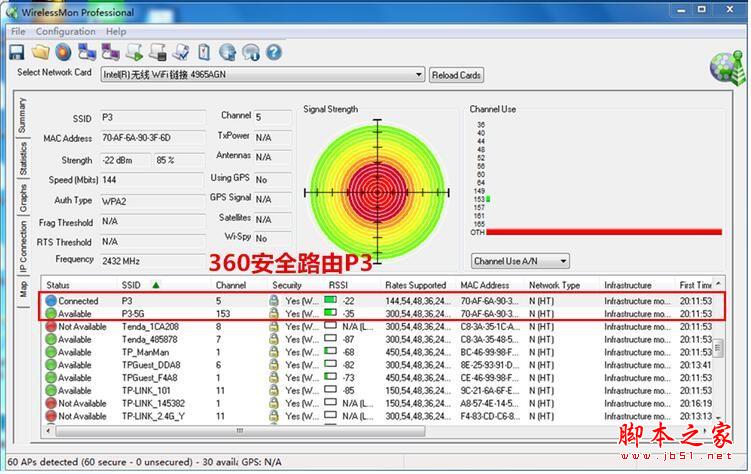Open file using the folder toolbar icon
Viewport: 751px width, 474px height.
41,52
